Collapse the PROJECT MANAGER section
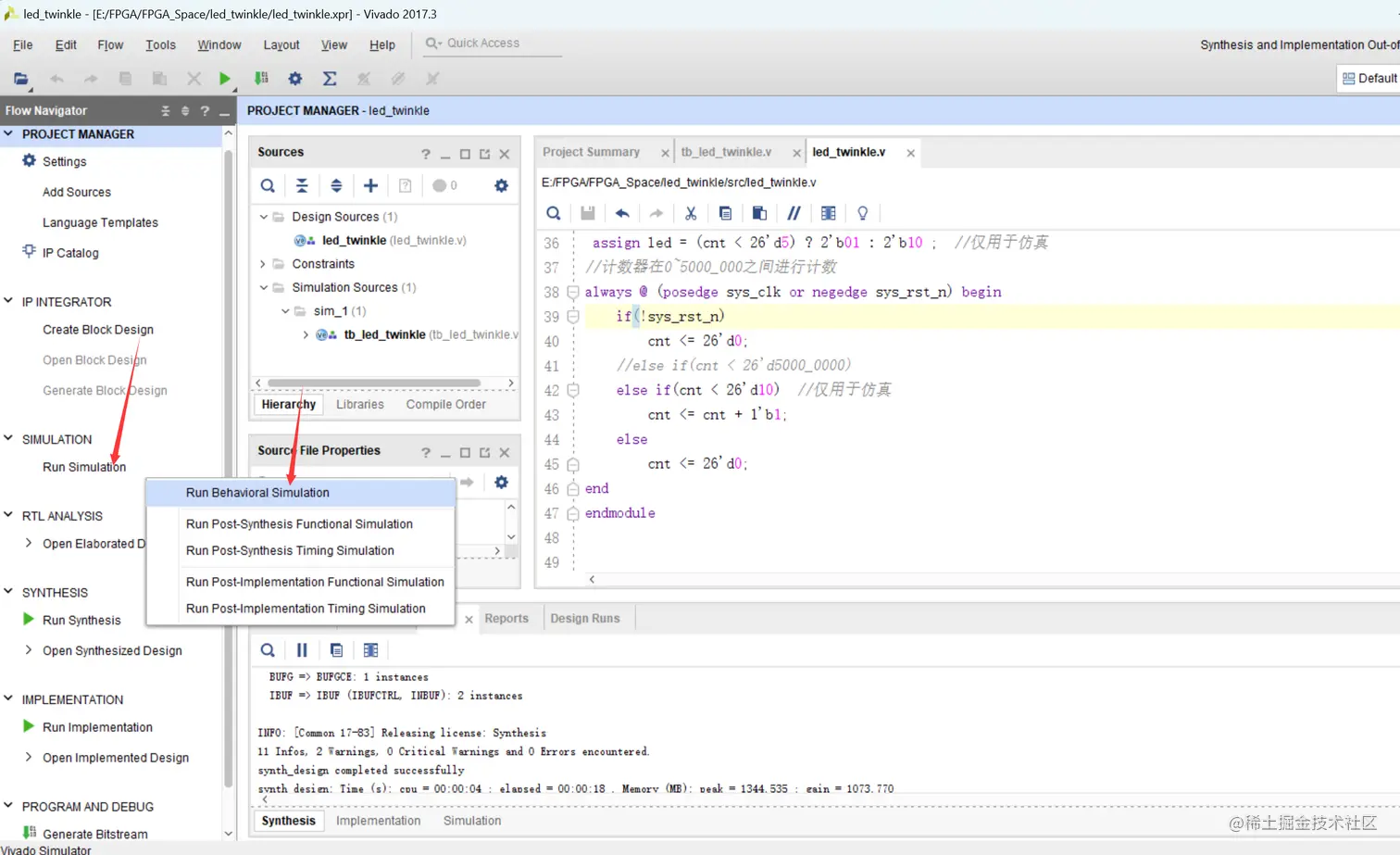Image resolution: width=1400 pixels, height=855 pixels. click(x=8, y=133)
